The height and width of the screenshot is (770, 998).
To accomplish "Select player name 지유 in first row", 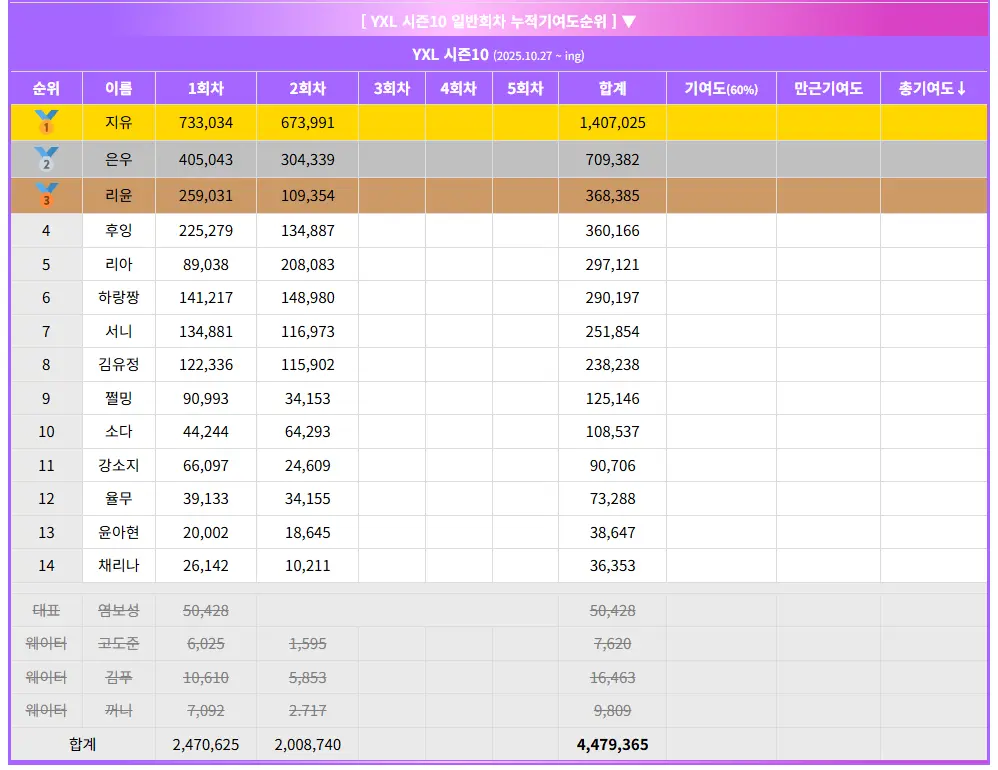I will click(x=119, y=123).
